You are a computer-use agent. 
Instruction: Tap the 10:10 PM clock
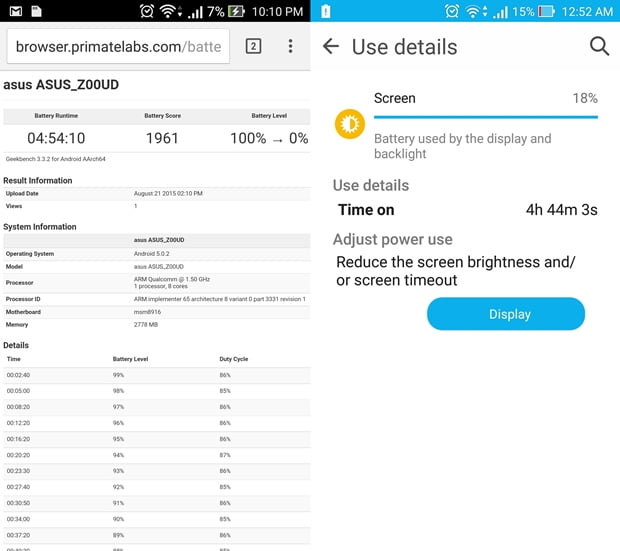(x=277, y=12)
